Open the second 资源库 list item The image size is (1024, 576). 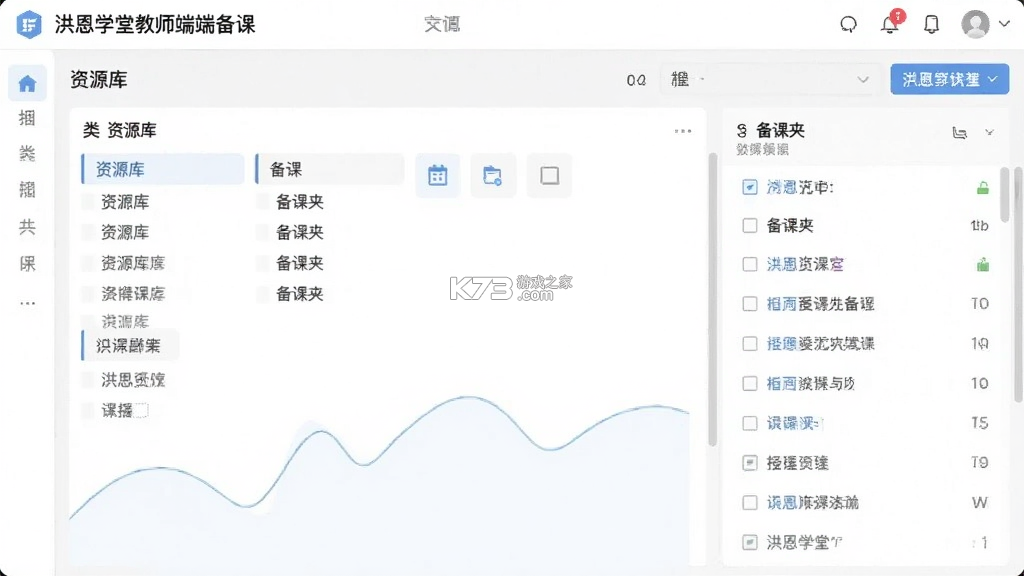tap(124, 232)
